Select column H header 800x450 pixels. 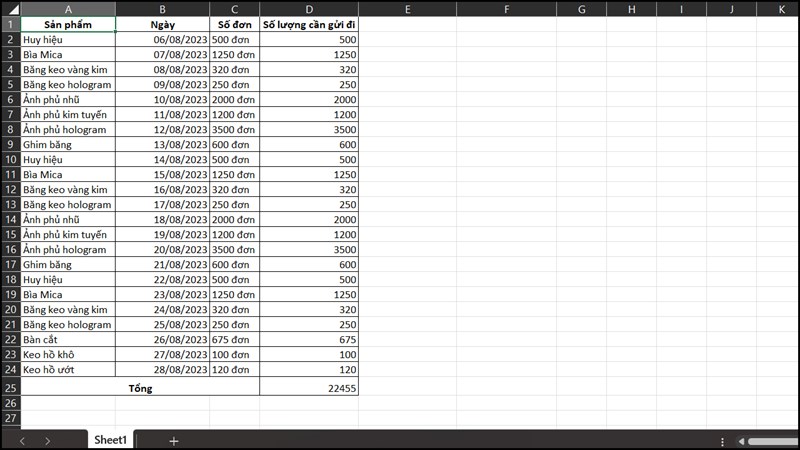click(x=631, y=9)
